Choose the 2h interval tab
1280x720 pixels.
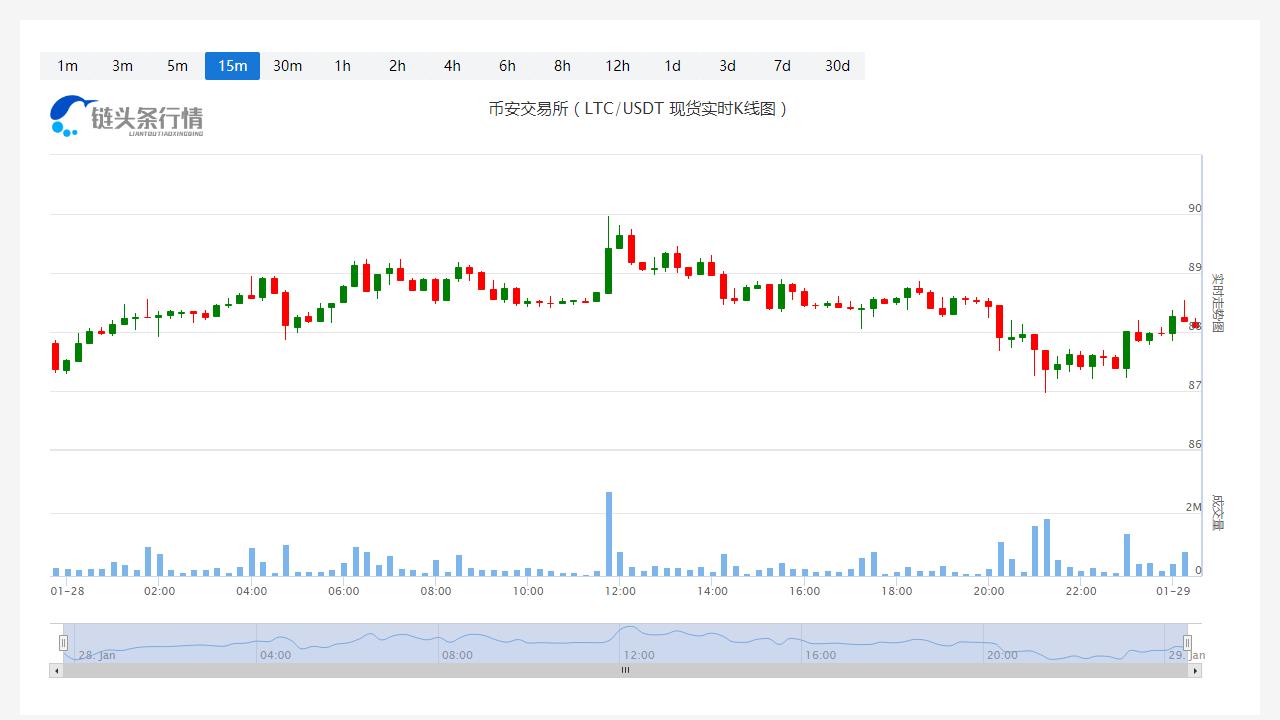coord(397,66)
